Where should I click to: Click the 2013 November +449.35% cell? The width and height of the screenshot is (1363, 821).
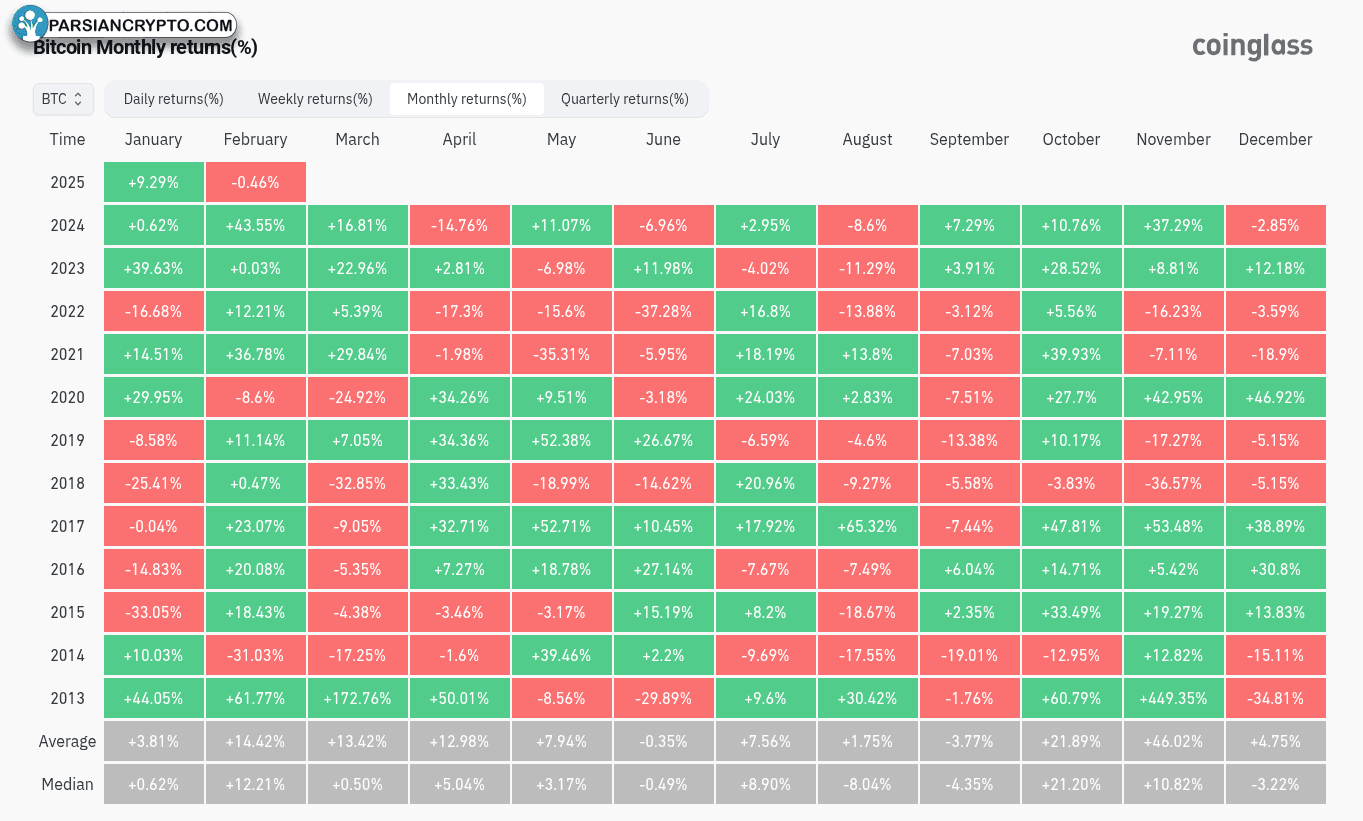(1173, 699)
